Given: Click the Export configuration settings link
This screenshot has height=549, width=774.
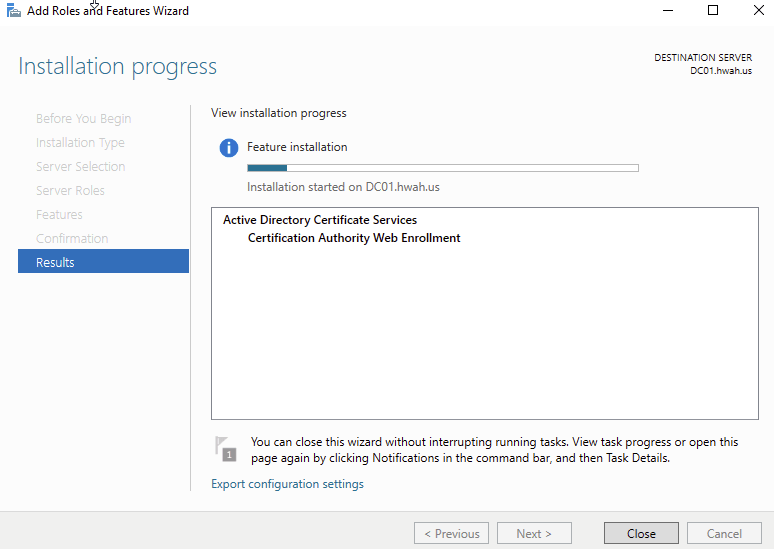Looking at the screenshot, I should click(287, 484).
